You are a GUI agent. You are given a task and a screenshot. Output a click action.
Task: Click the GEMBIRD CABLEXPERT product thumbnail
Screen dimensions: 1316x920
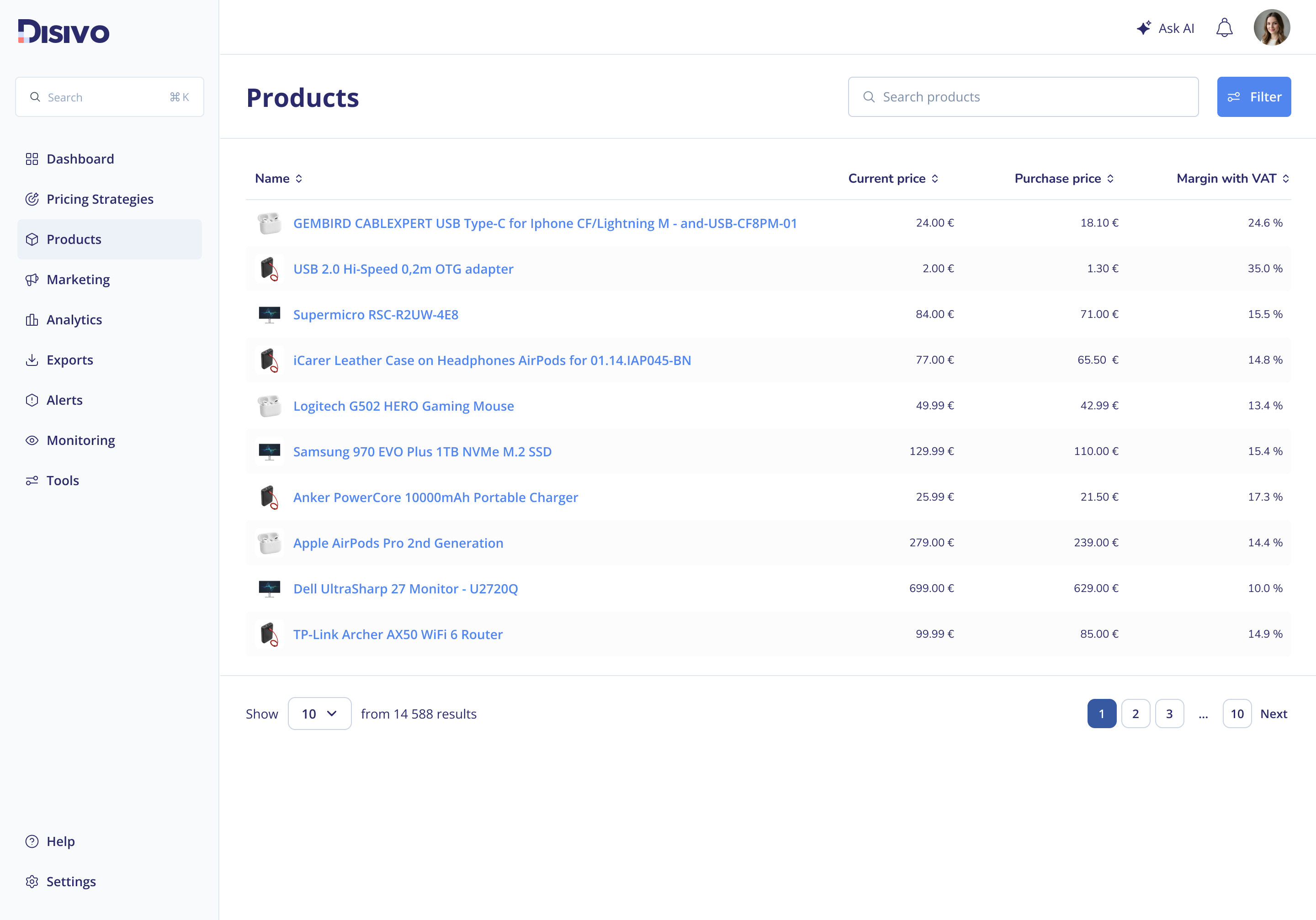pyautogui.click(x=270, y=223)
